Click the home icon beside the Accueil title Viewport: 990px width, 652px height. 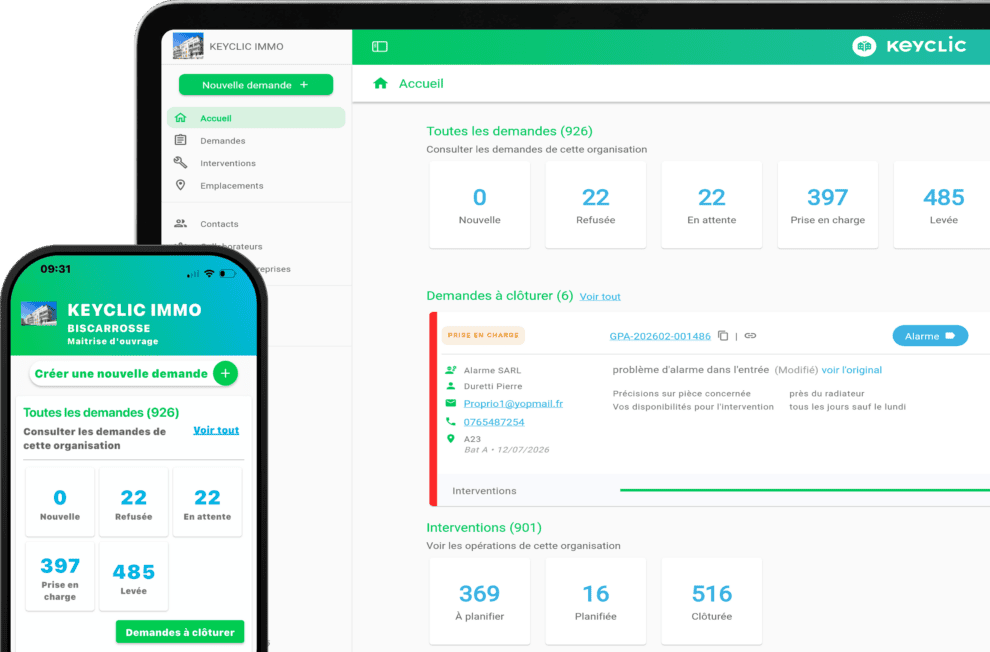click(380, 83)
